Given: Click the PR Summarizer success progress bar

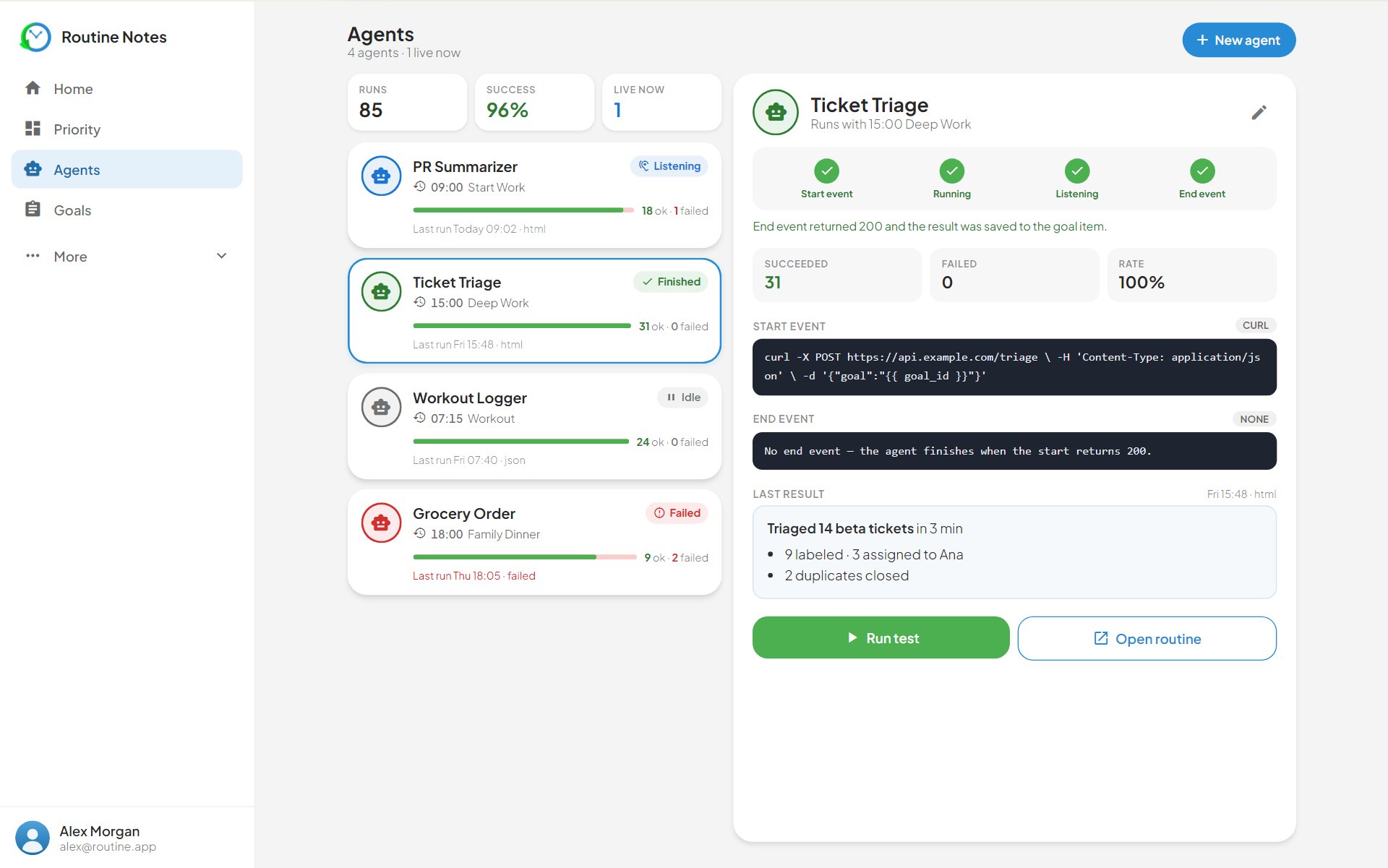Looking at the screenshot, I should (x=523, y=210).
